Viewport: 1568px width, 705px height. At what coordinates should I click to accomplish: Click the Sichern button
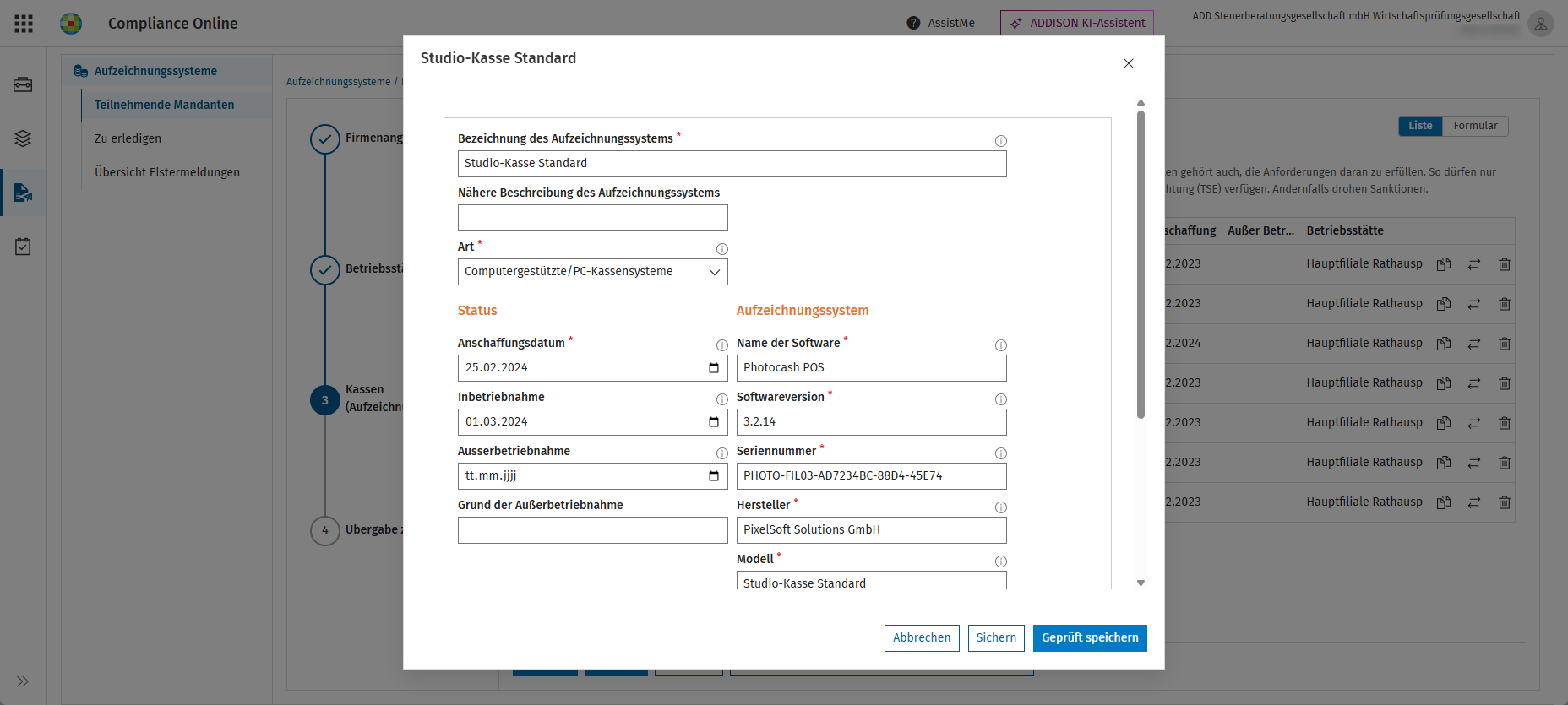(x=997, y=638)
